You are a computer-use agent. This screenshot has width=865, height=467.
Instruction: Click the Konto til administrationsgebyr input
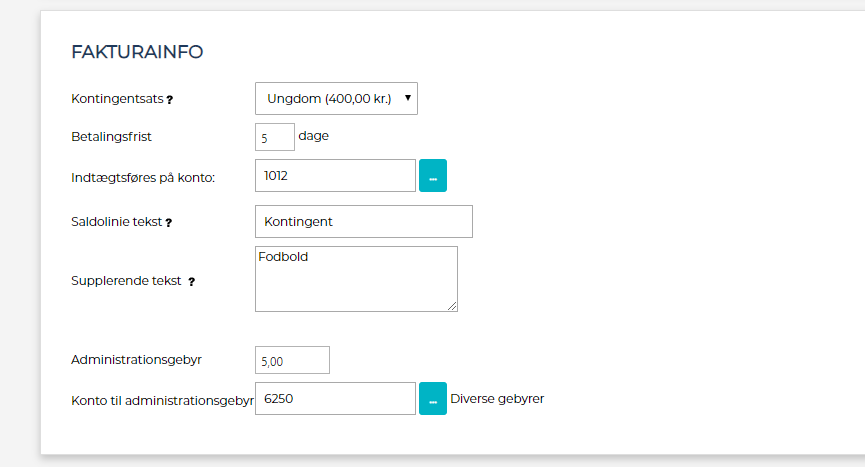click(x=335, y=398)
